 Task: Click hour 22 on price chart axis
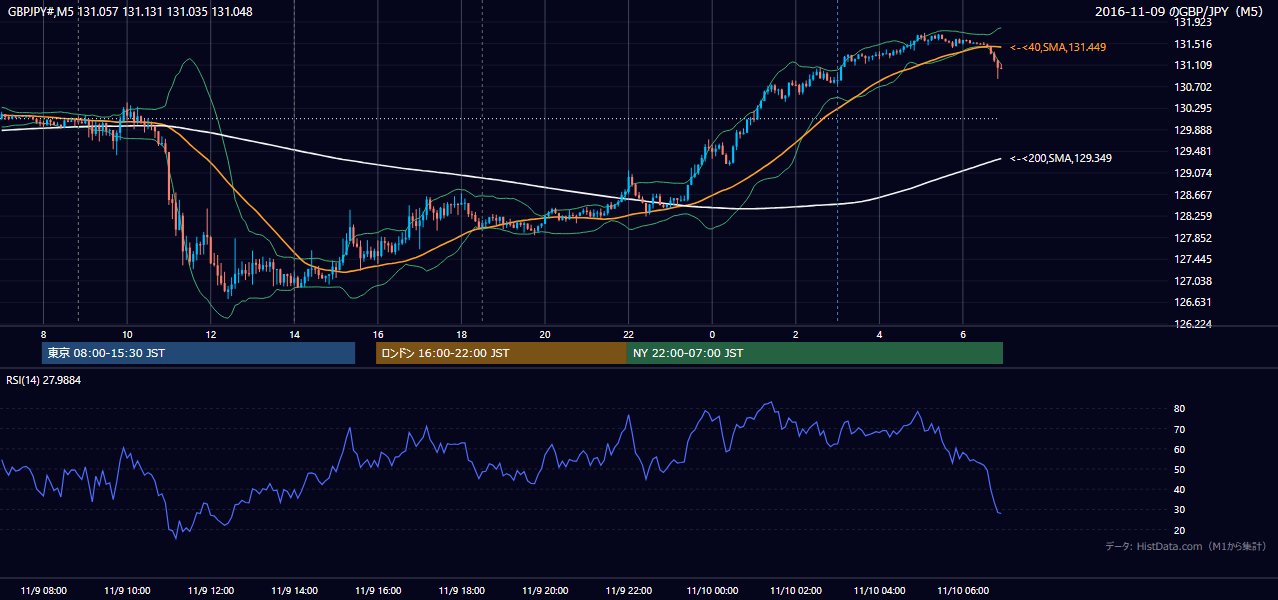629,334
